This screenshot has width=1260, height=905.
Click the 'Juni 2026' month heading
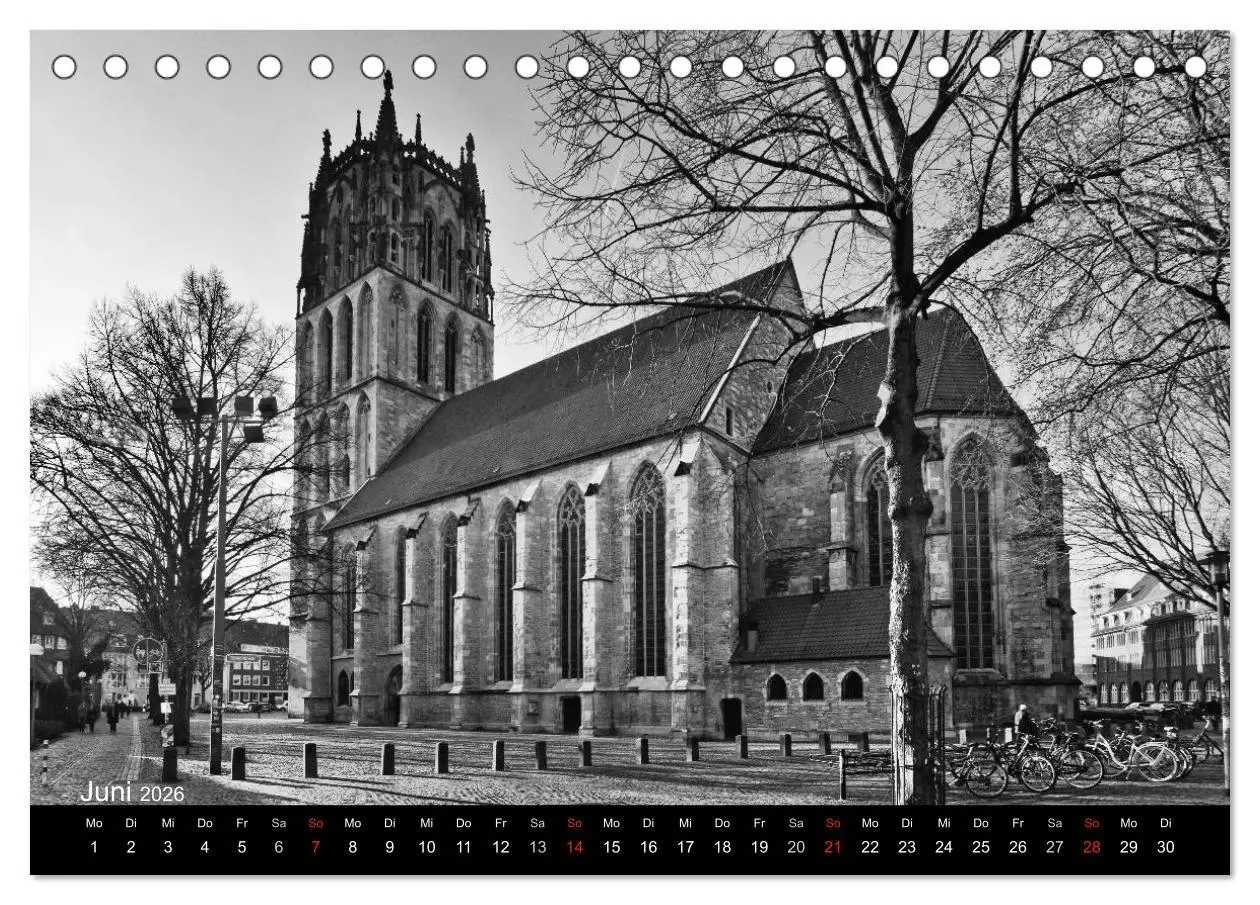click(x=132, y=792)
